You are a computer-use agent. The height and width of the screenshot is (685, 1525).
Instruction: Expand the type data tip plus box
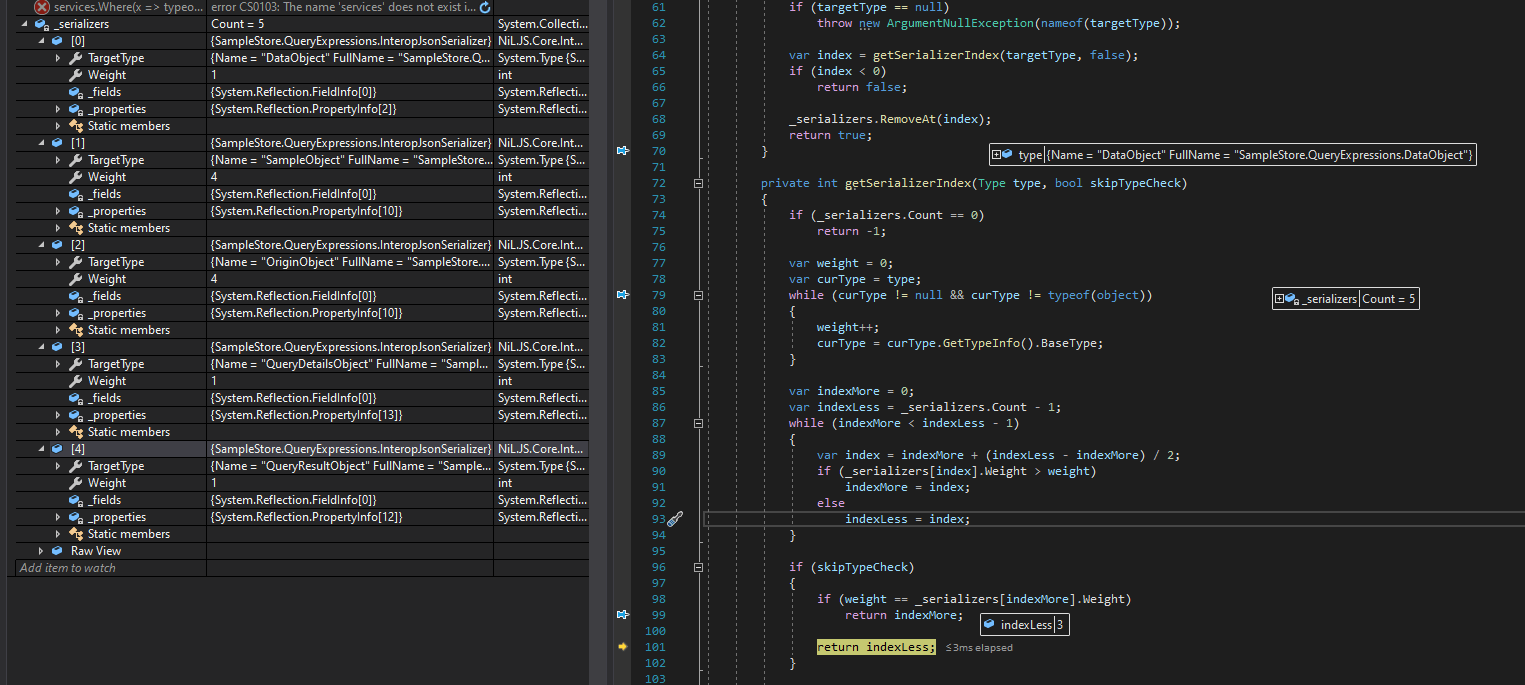[x=996, y=155]
